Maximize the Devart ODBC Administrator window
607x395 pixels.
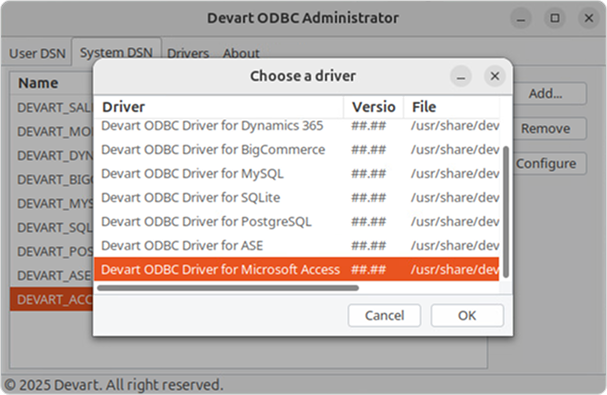point(555,18)
